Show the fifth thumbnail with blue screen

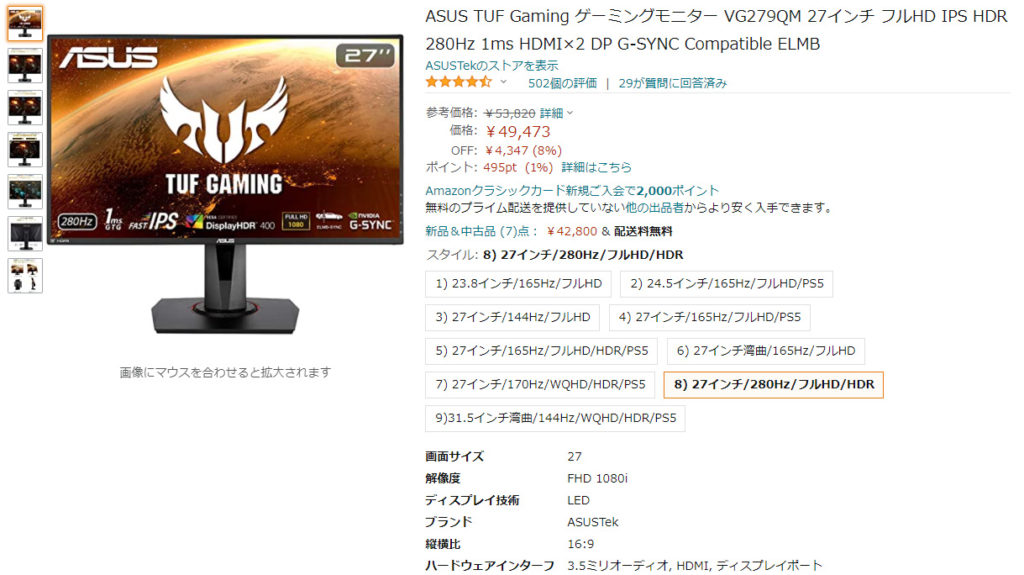pyautogui.click(x=25, y=191)
